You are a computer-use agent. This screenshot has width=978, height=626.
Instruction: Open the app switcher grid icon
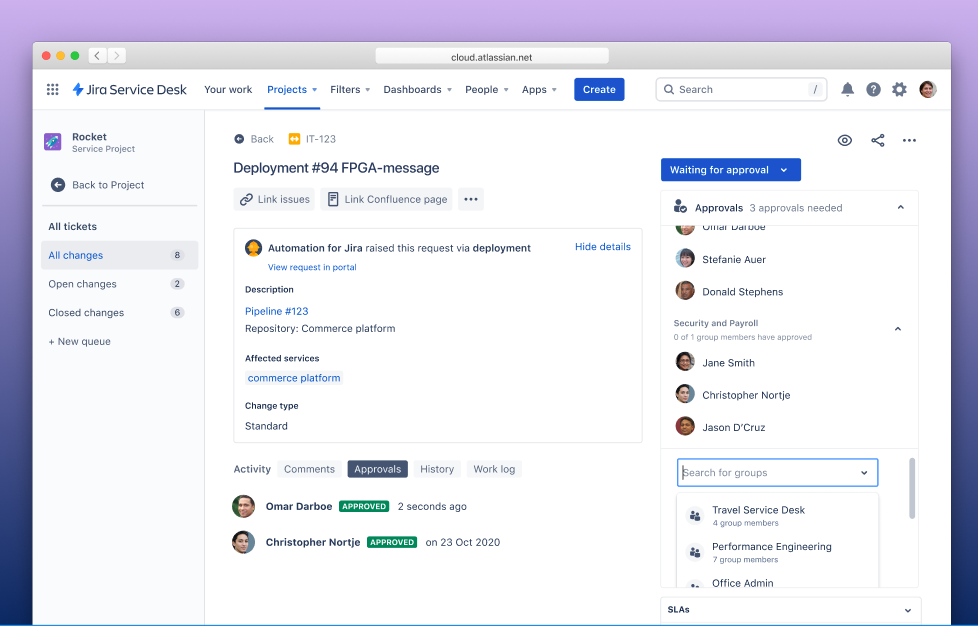(52, 89)
